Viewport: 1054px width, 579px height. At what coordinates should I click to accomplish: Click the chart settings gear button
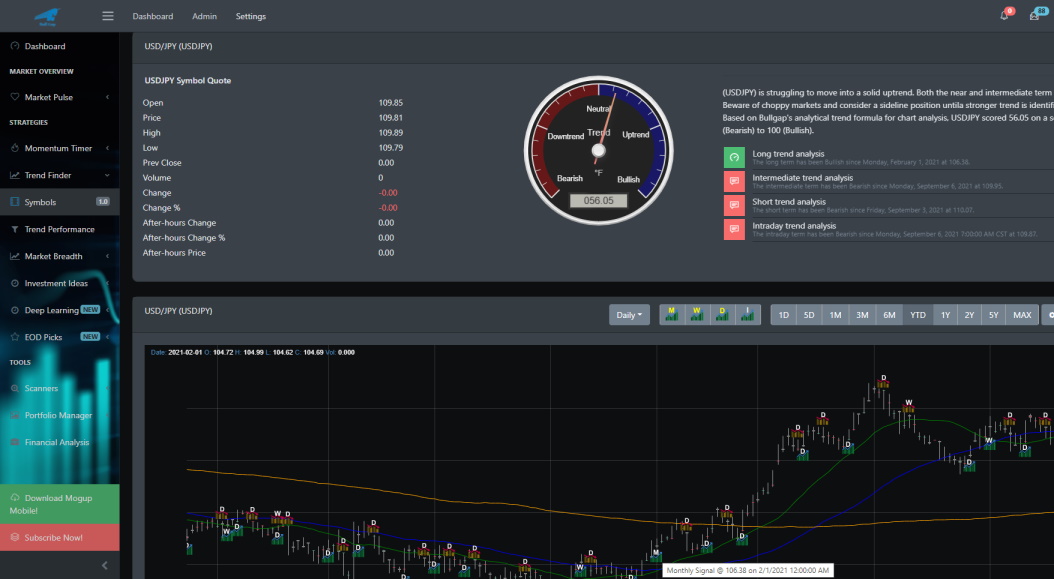(x=1049, y=315)
